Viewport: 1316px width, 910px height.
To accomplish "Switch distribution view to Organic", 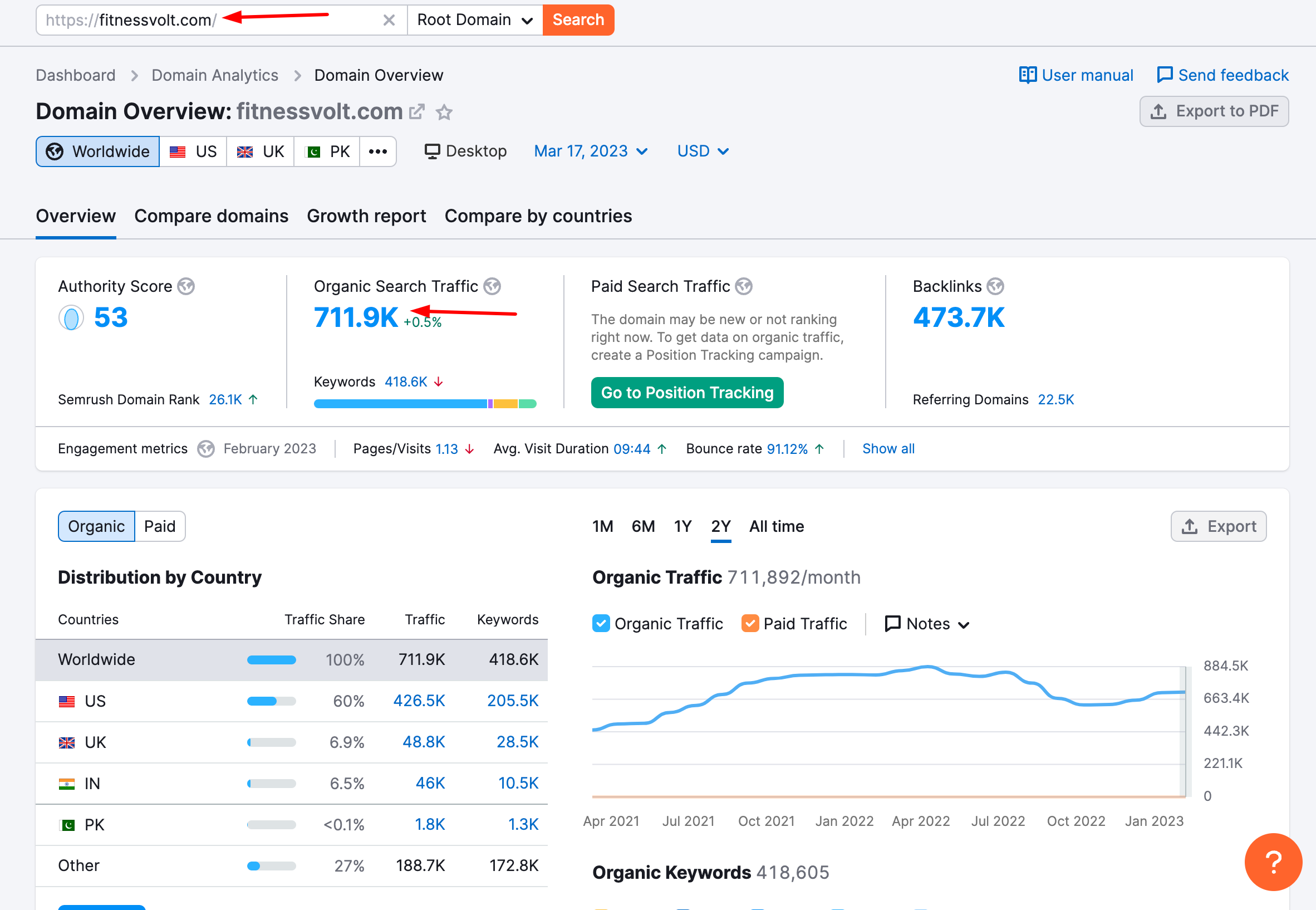I will pyautogui.click(x=96, y=526).
